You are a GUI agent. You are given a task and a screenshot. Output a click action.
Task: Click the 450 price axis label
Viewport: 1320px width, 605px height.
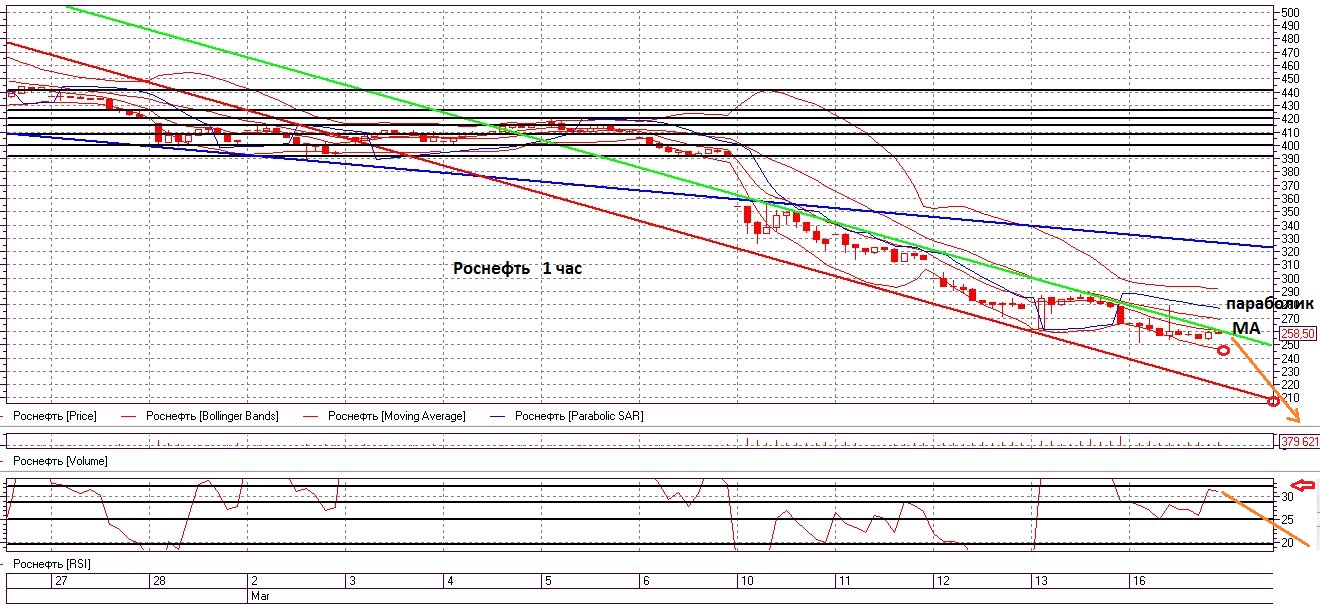1290,79
